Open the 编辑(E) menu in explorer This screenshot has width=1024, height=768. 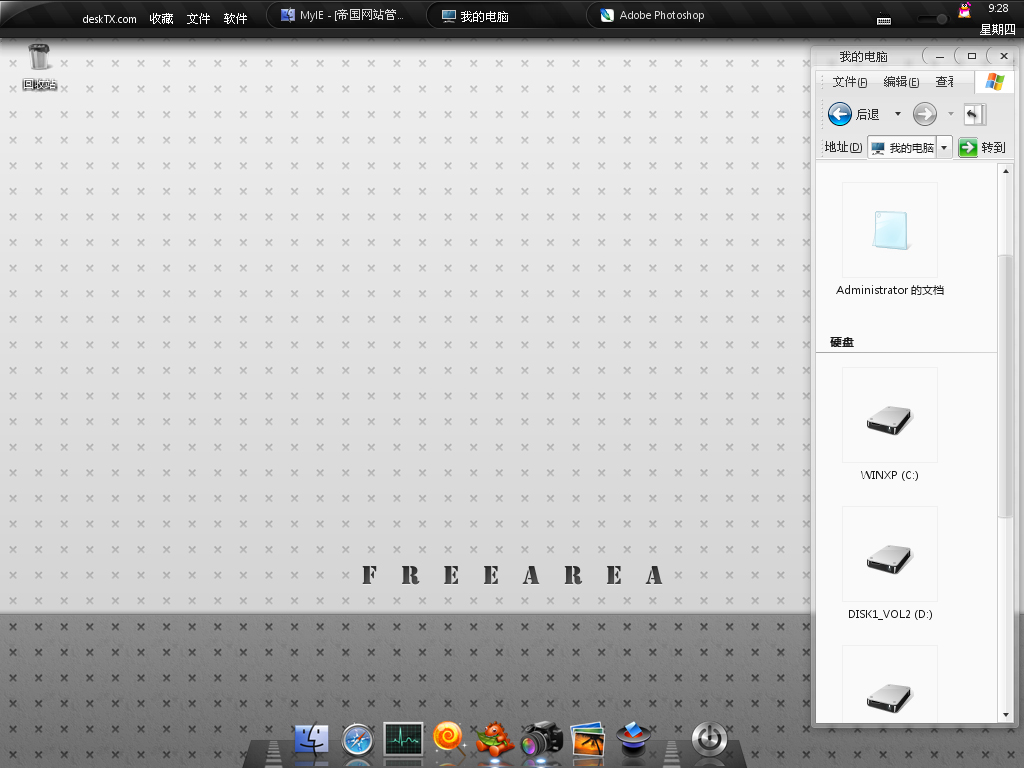900,82
